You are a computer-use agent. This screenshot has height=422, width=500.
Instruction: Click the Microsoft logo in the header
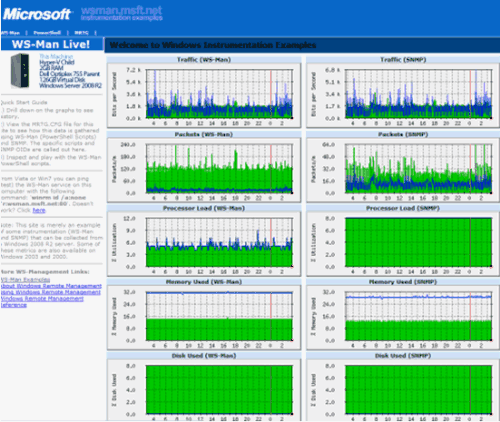click(x=37, y=14)
